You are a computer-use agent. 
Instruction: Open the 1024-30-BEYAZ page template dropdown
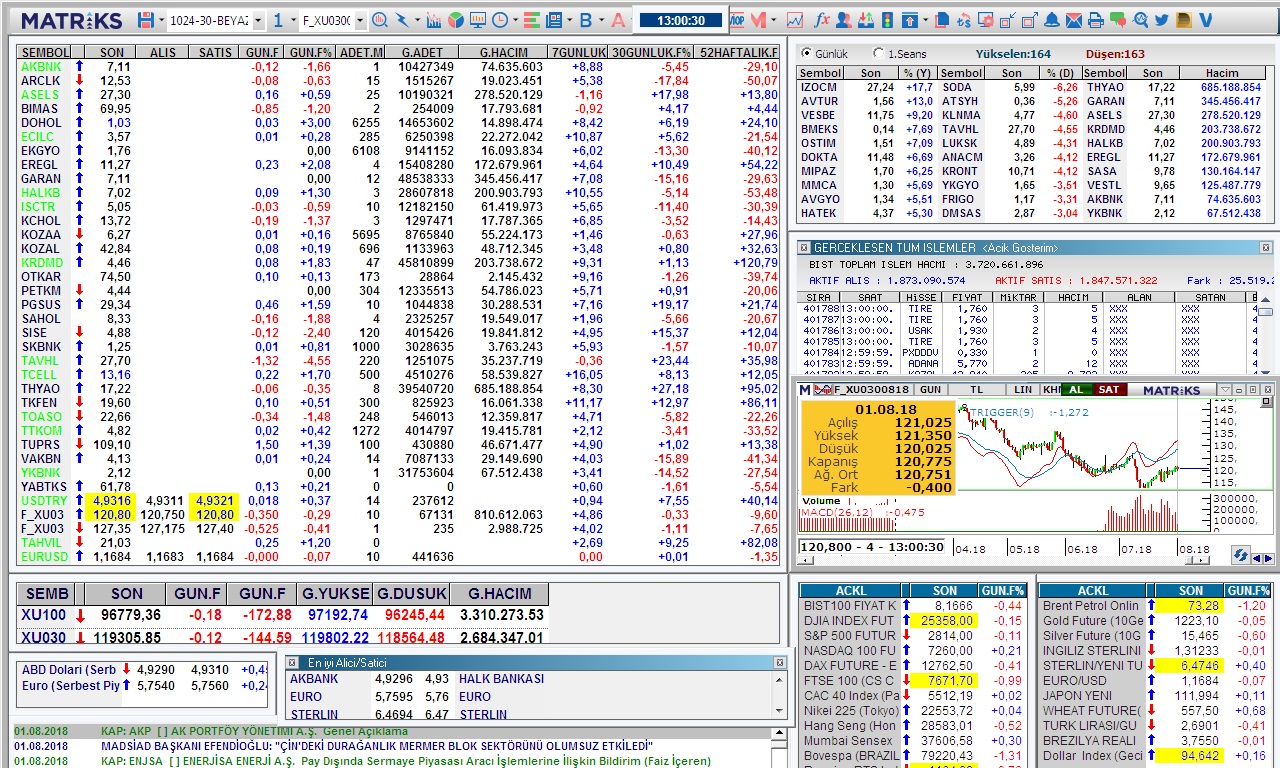[x=259, y=20]
